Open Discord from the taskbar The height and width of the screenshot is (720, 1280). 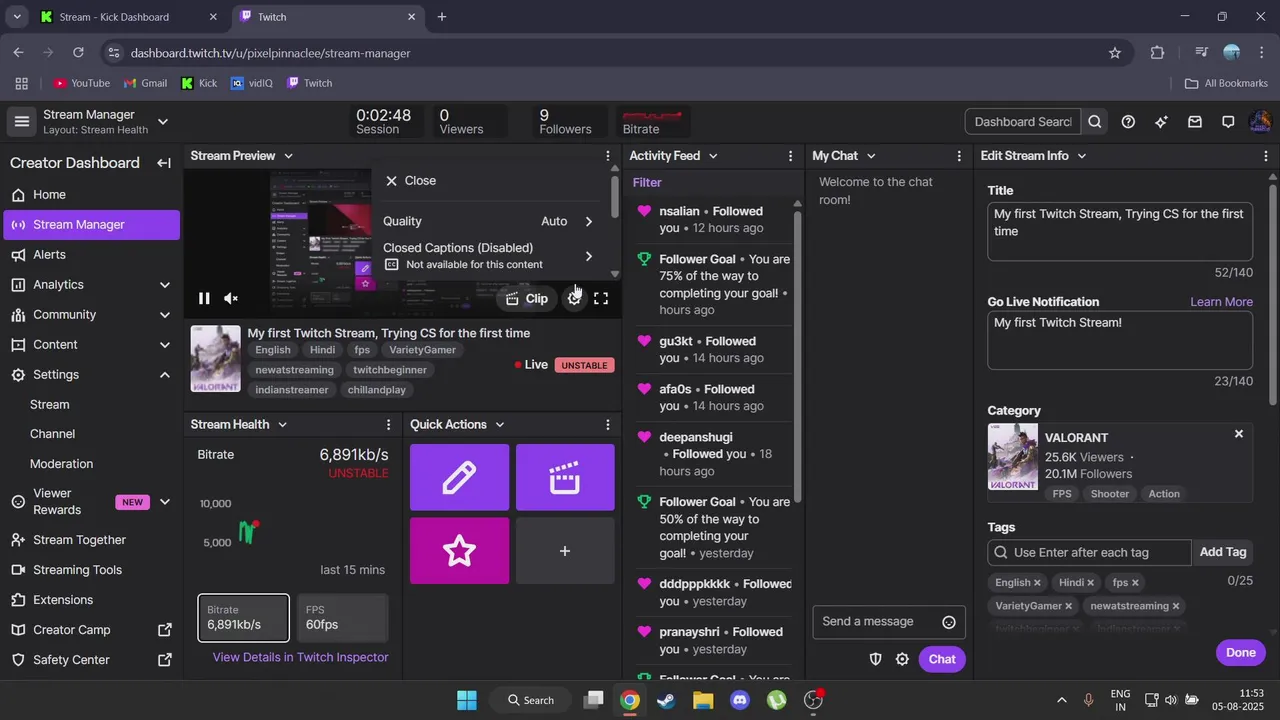click(739, 700)
